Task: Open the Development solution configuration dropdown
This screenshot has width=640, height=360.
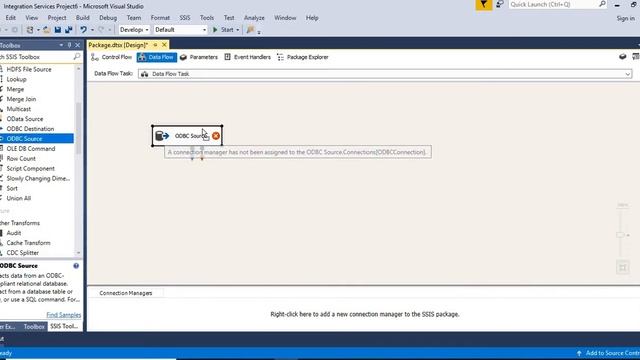Action: pyautogui.click(x=134, y=30)
